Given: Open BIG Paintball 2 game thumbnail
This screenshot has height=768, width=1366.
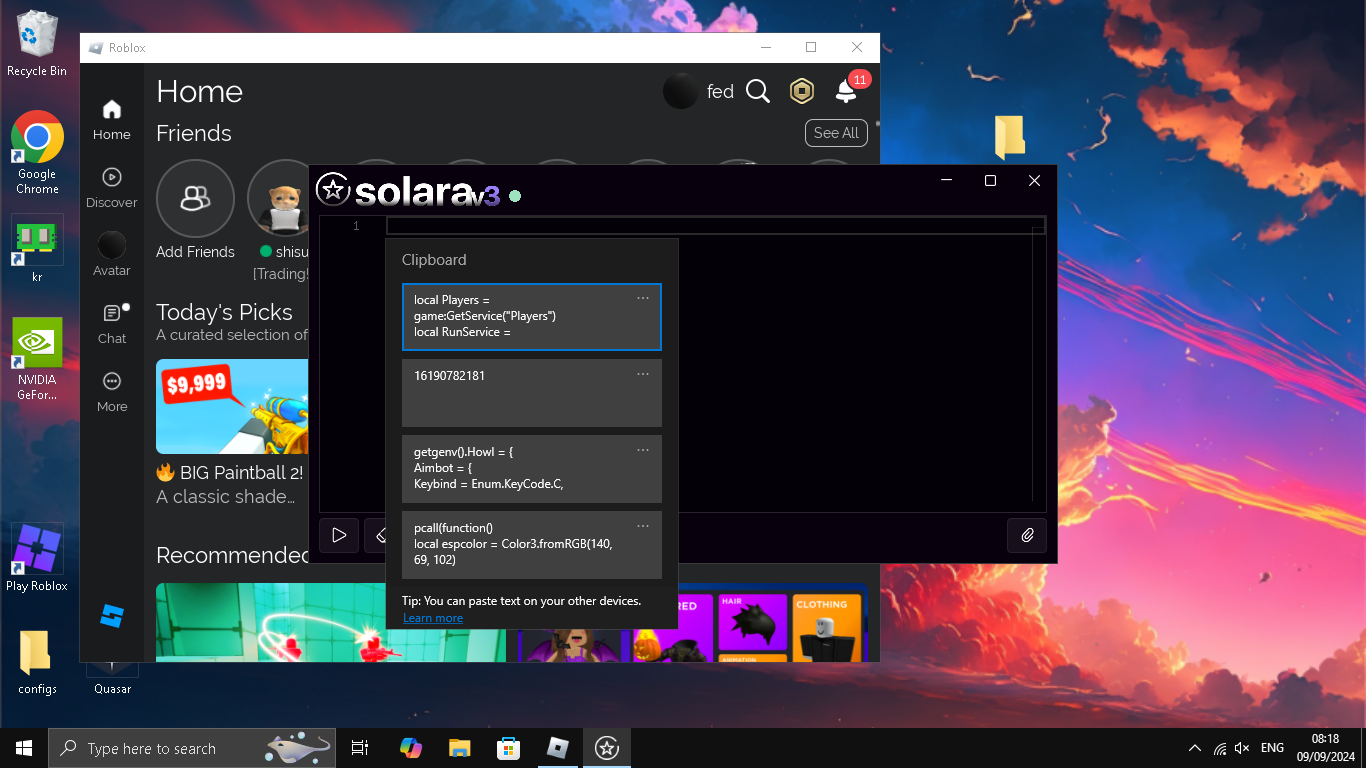Looking at the screenshot, I should 232,406.
